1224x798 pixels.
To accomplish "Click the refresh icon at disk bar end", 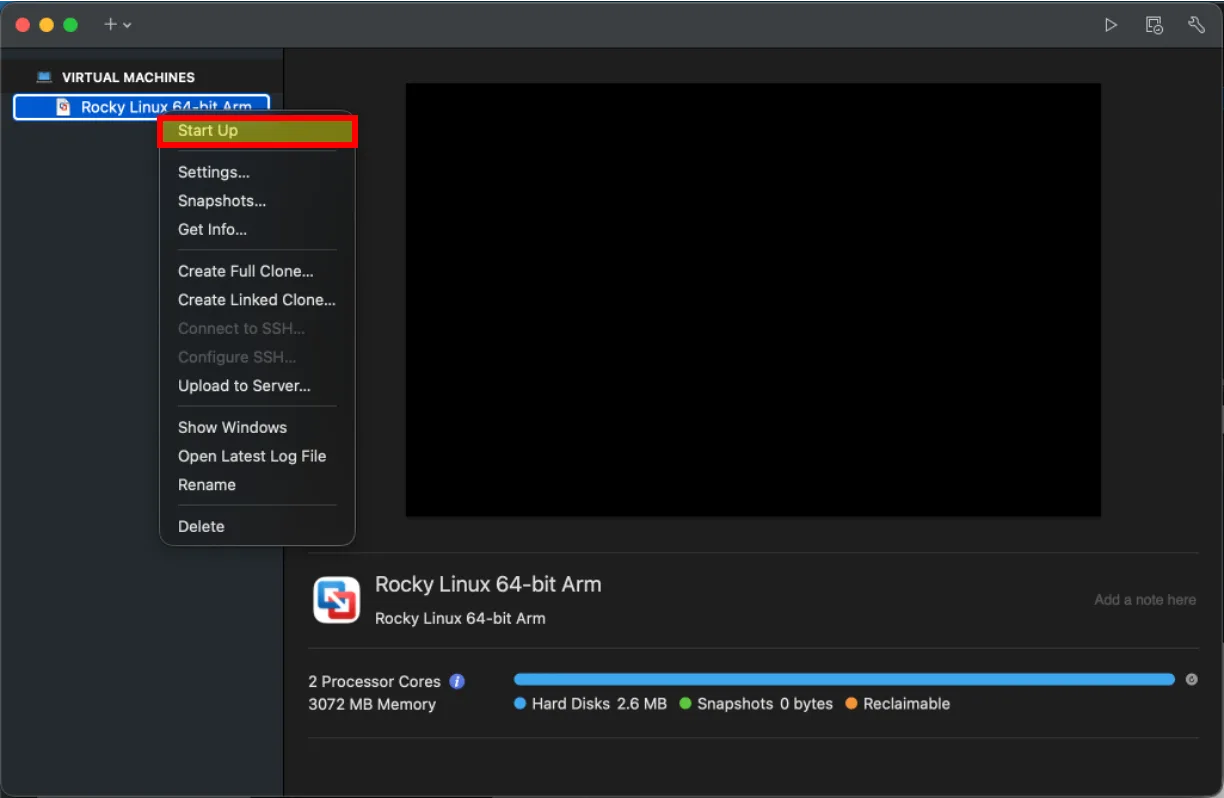I will pyautogui.click(x=1191, y=679).
